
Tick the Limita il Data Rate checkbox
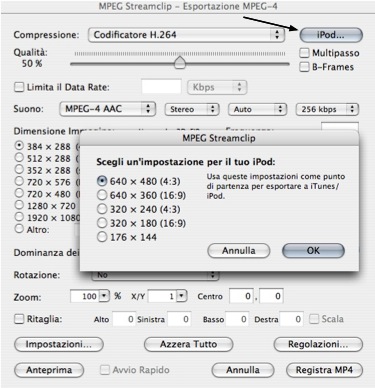19,87
